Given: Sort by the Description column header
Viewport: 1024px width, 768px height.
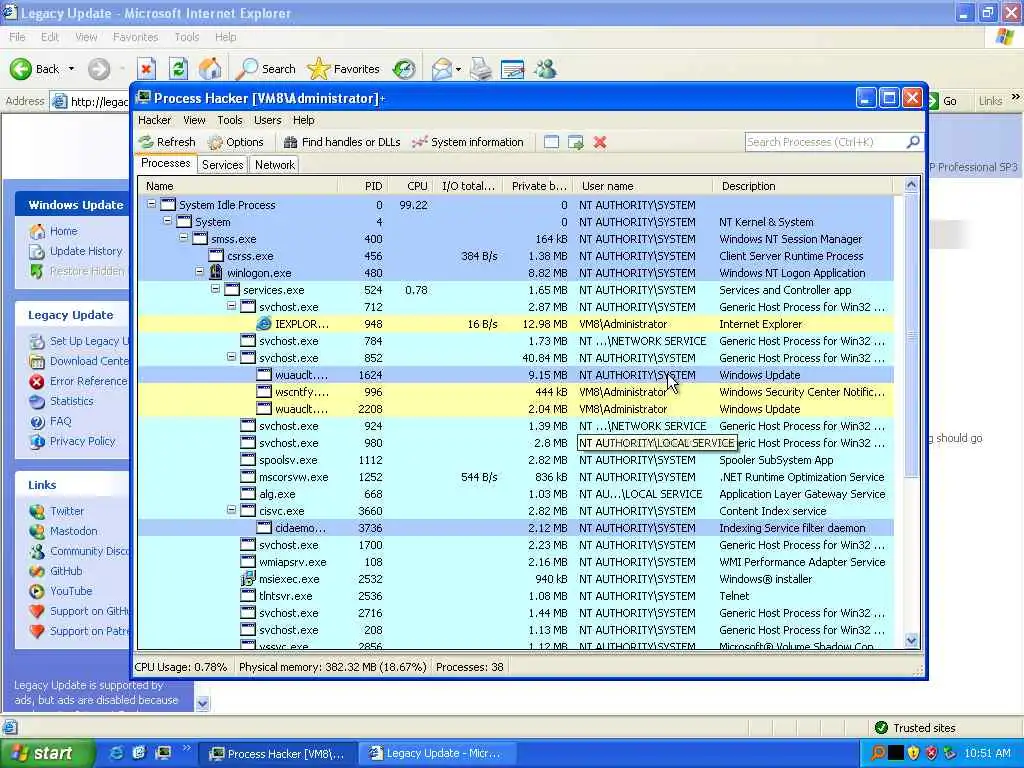Looking at the screenshot, I should click(x=803, y=186).
